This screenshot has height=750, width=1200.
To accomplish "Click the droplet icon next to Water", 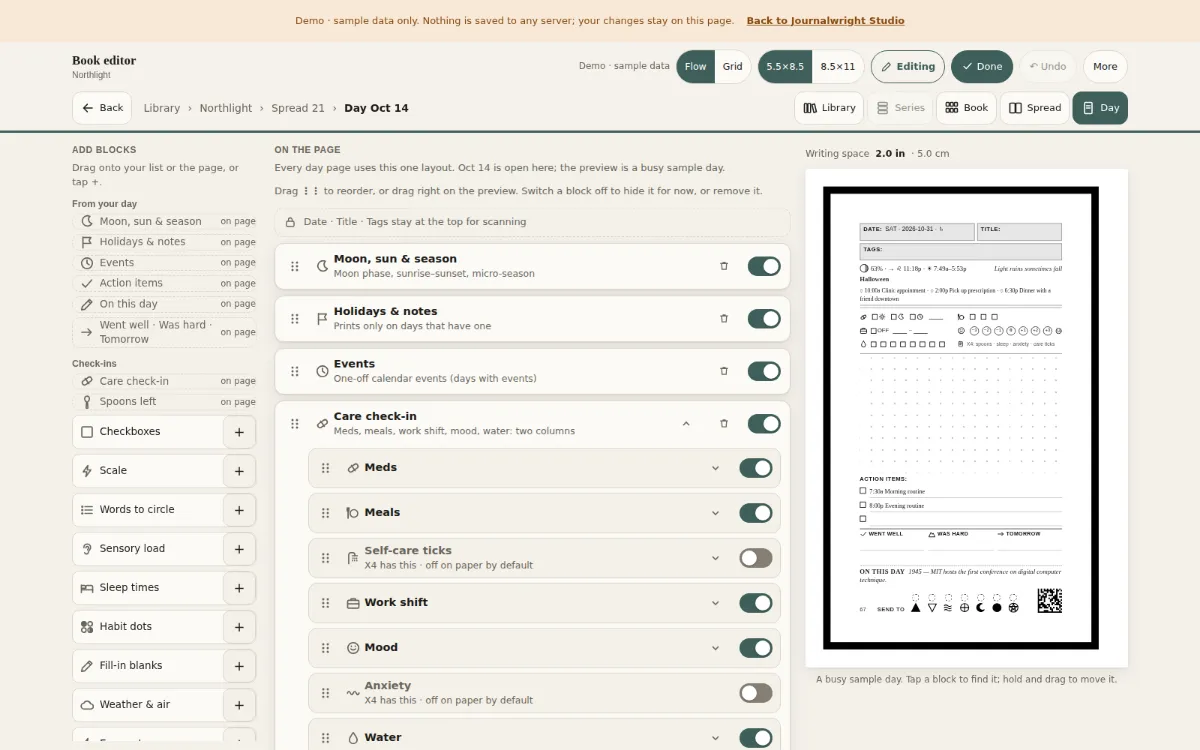I will pyautogui.click(x=353, y=738).
